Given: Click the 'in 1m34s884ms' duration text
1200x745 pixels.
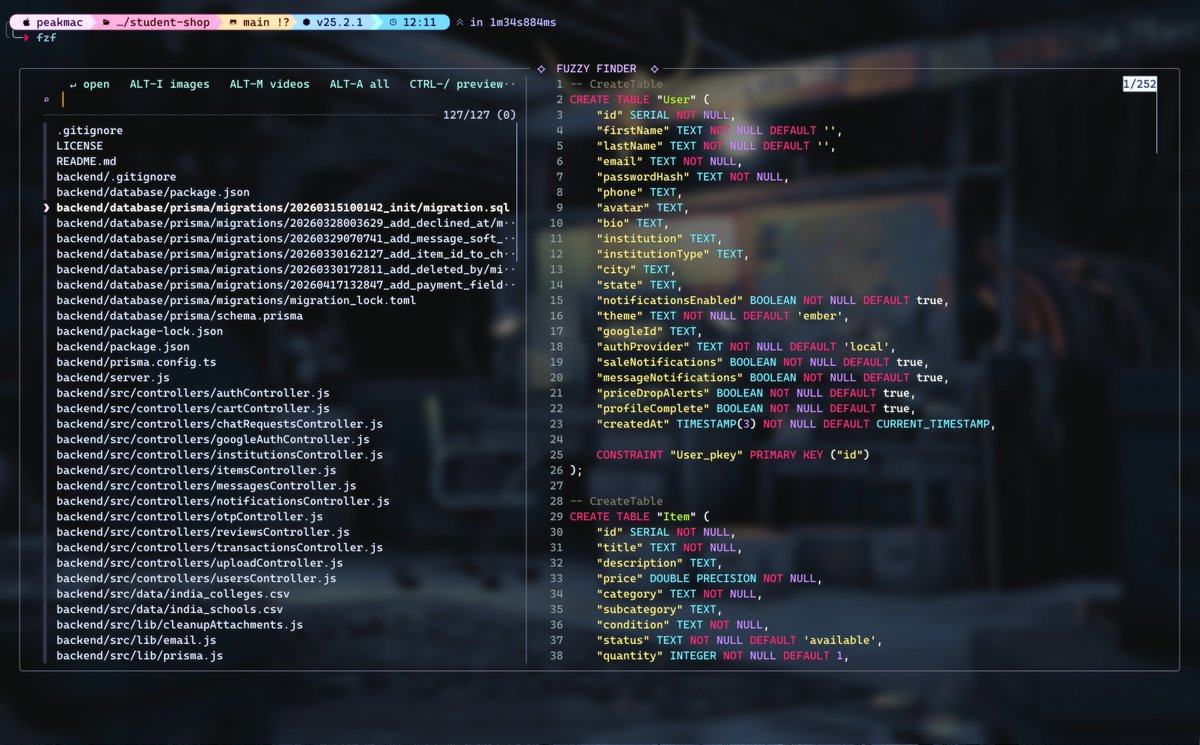Looking at the screenshot, I should [513, 21].
